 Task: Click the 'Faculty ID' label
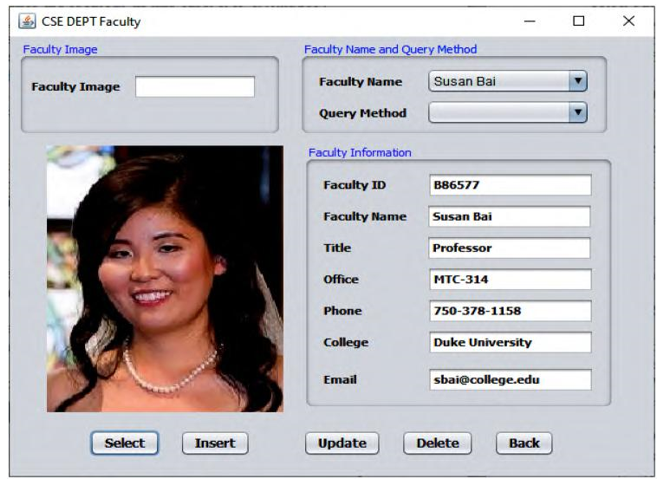click(354, 185)
